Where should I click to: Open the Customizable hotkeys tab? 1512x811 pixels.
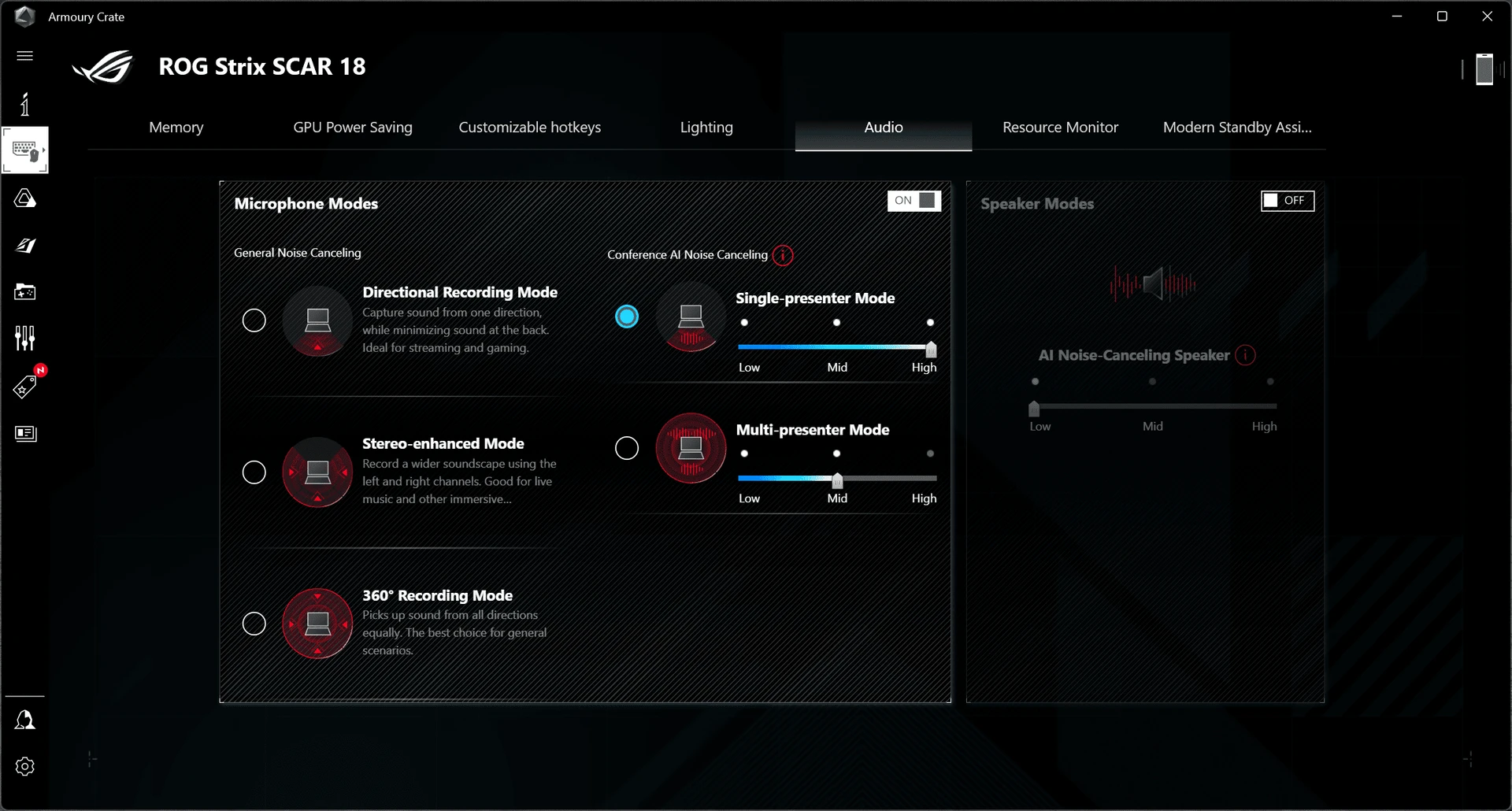[x=530, y=128]
